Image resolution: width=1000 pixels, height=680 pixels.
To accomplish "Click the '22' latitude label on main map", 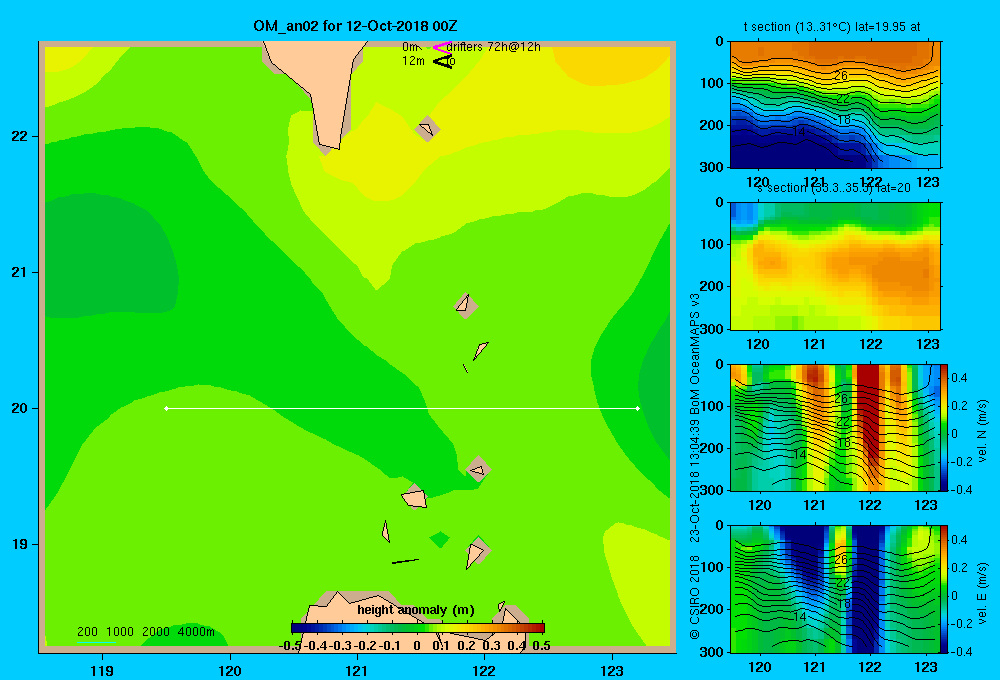I will pos(20,136).
